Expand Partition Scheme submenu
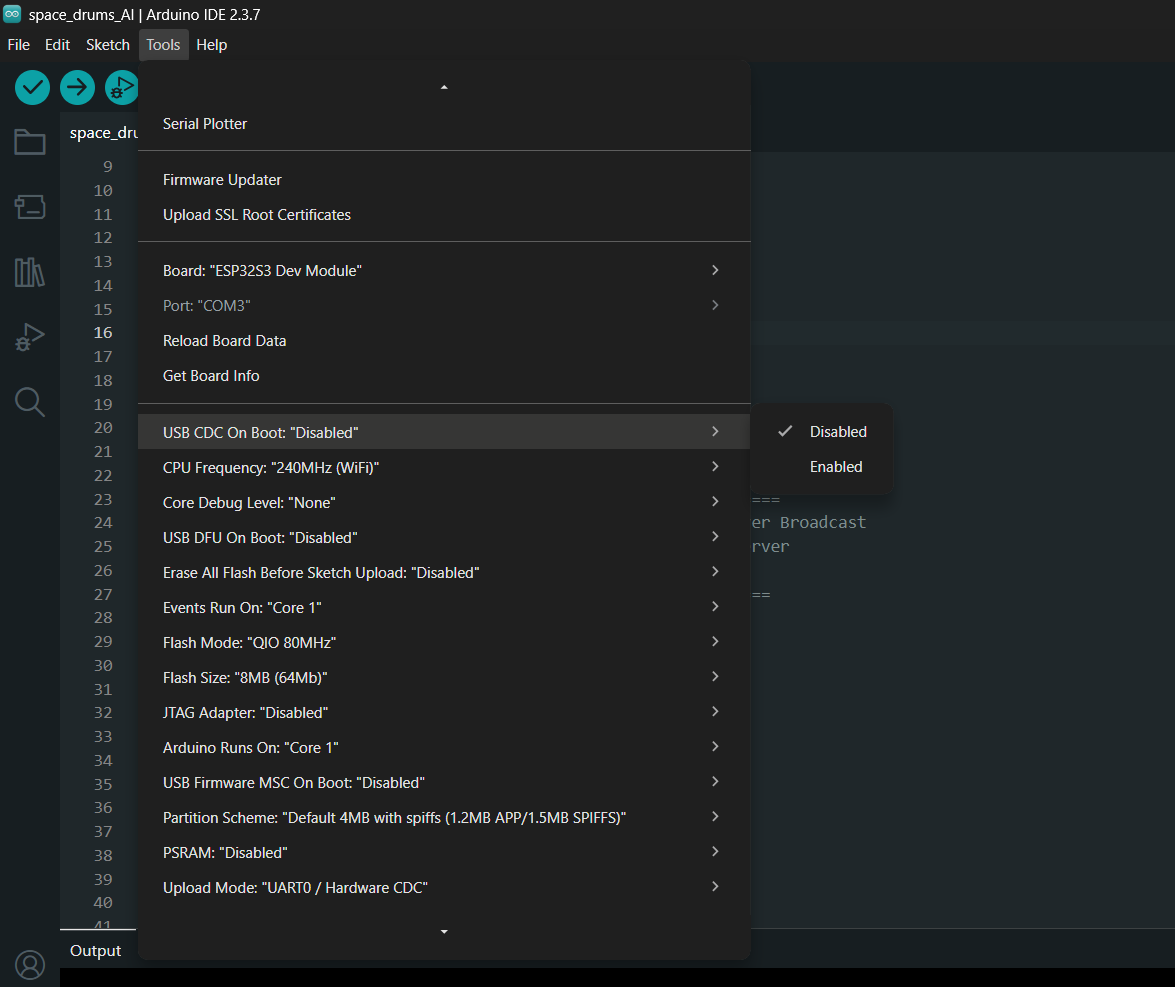The width and height of the screenshot is (1175, 987). 444,818
